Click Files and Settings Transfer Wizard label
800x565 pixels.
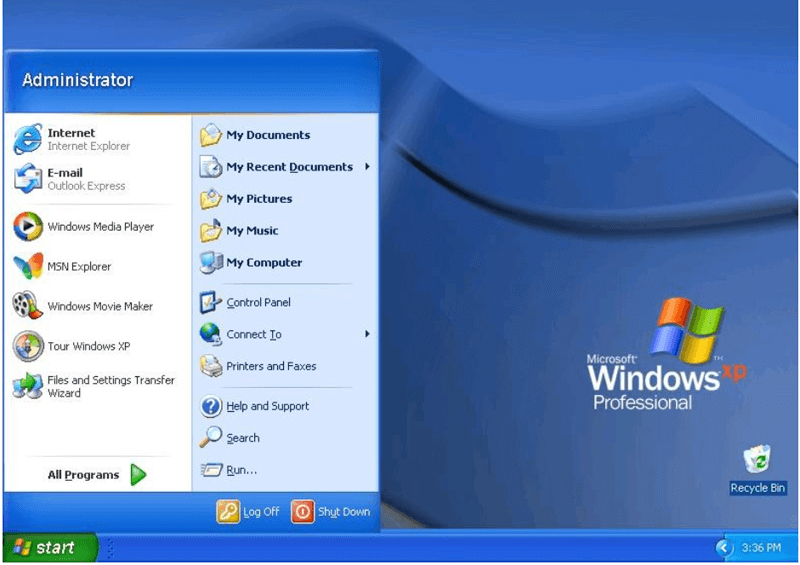coord(111,386)
